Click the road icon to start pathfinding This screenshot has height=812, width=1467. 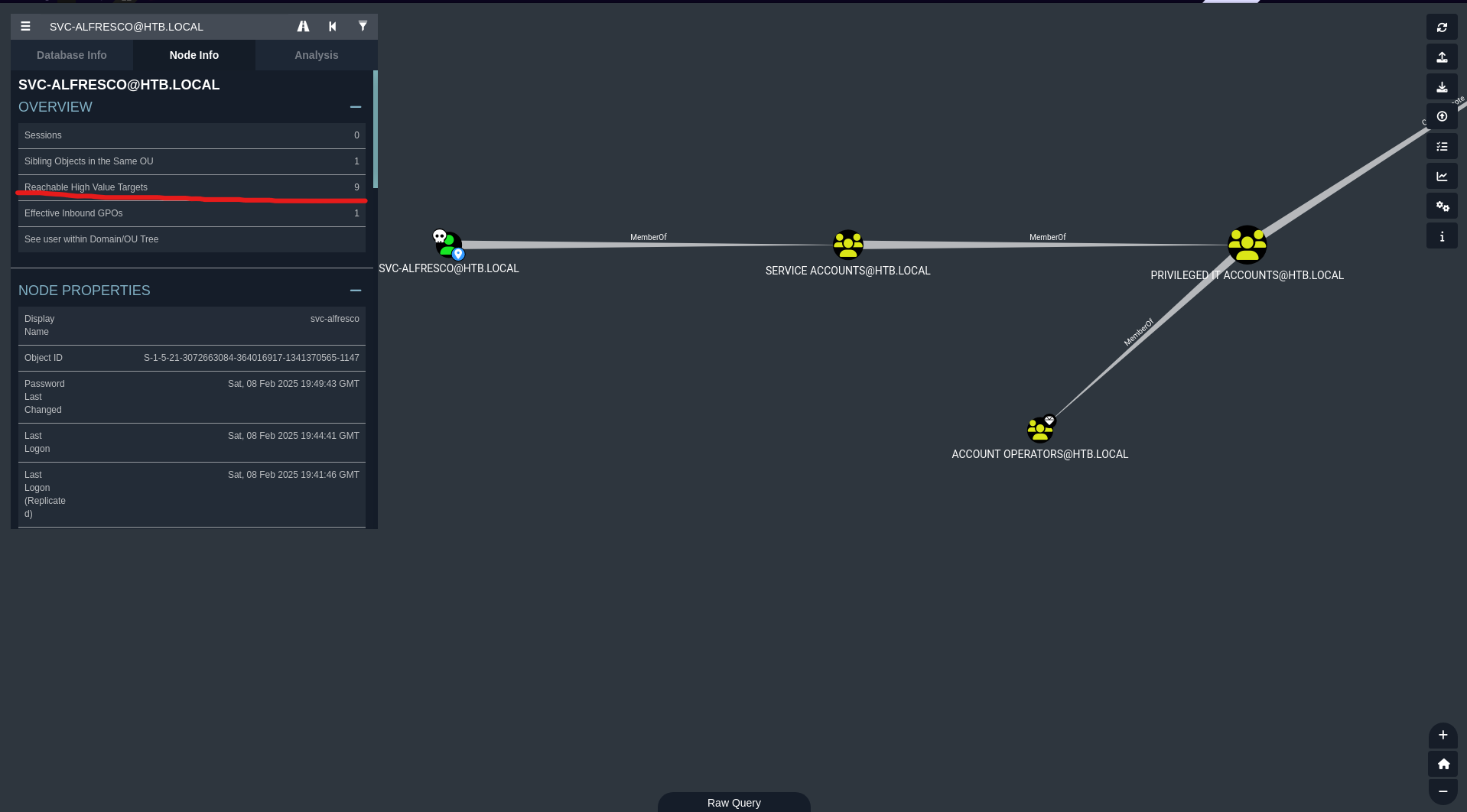tap(303, 27)
